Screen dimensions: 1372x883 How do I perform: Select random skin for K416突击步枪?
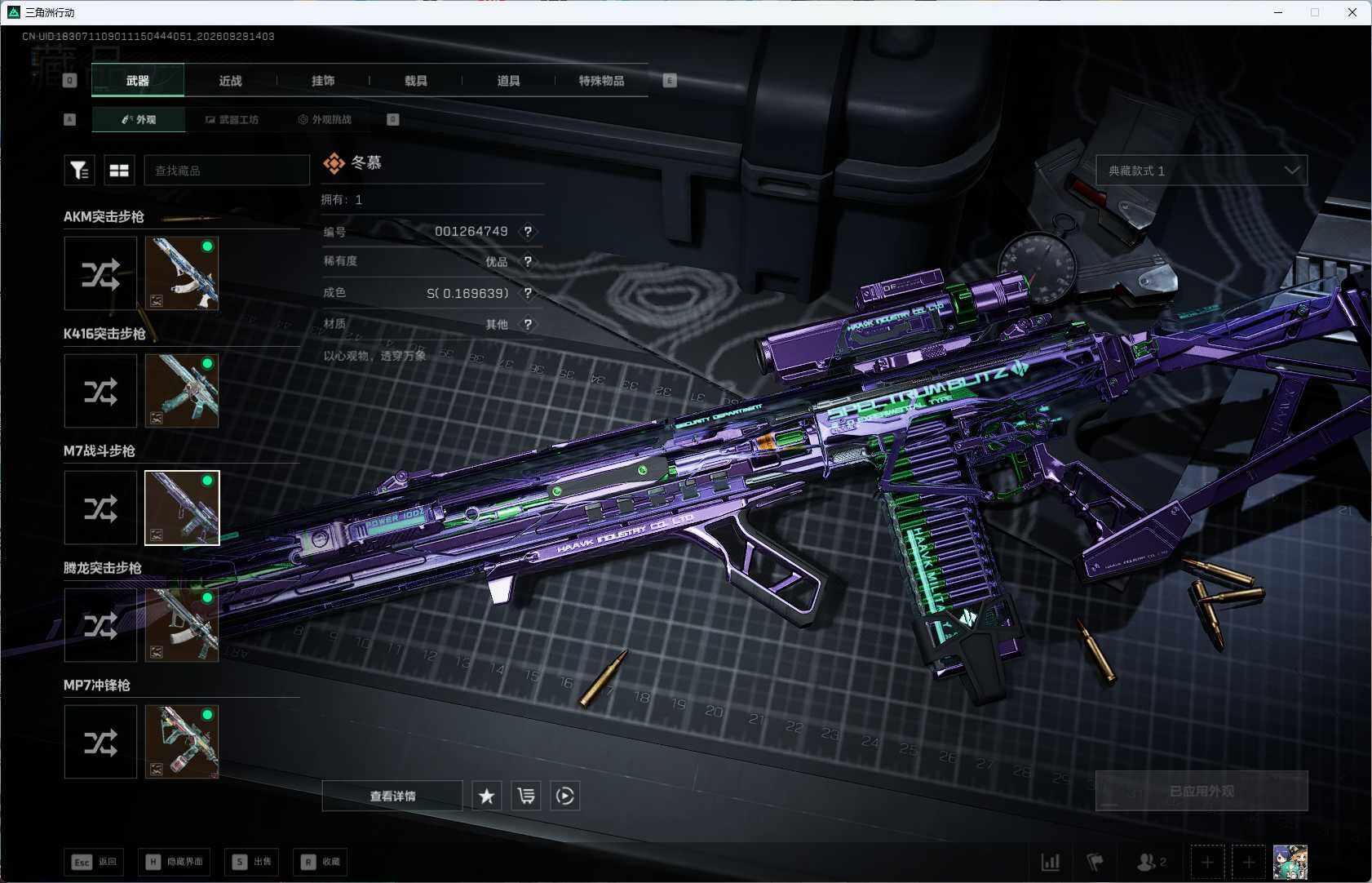click(100, 391)
